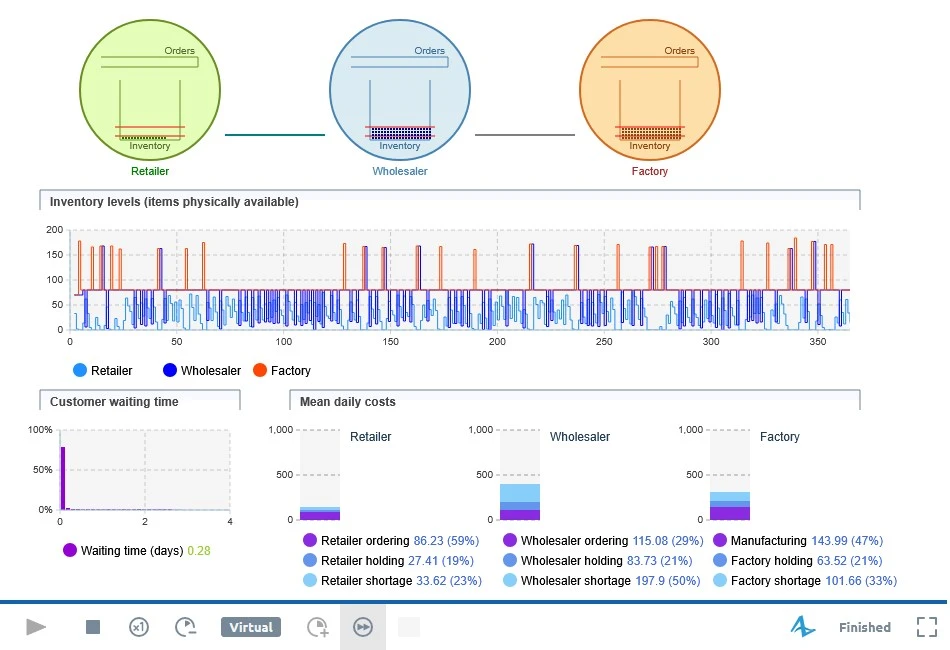
Task: Click the fast-forward maximum speed icon
Action: [363, 627]
